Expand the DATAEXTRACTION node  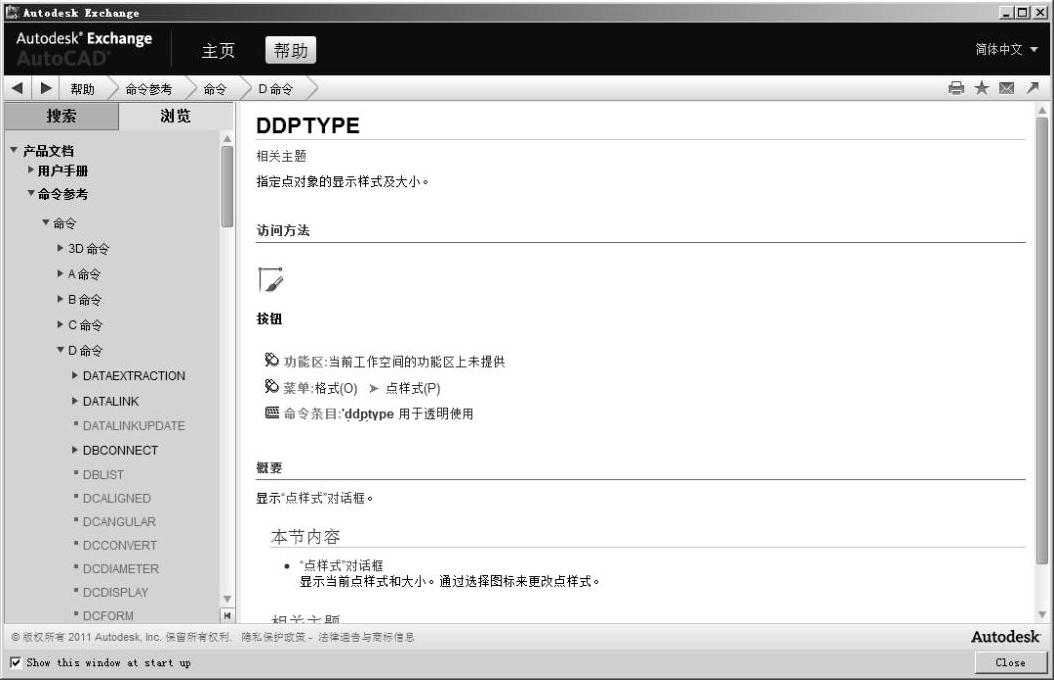point(75,376)
